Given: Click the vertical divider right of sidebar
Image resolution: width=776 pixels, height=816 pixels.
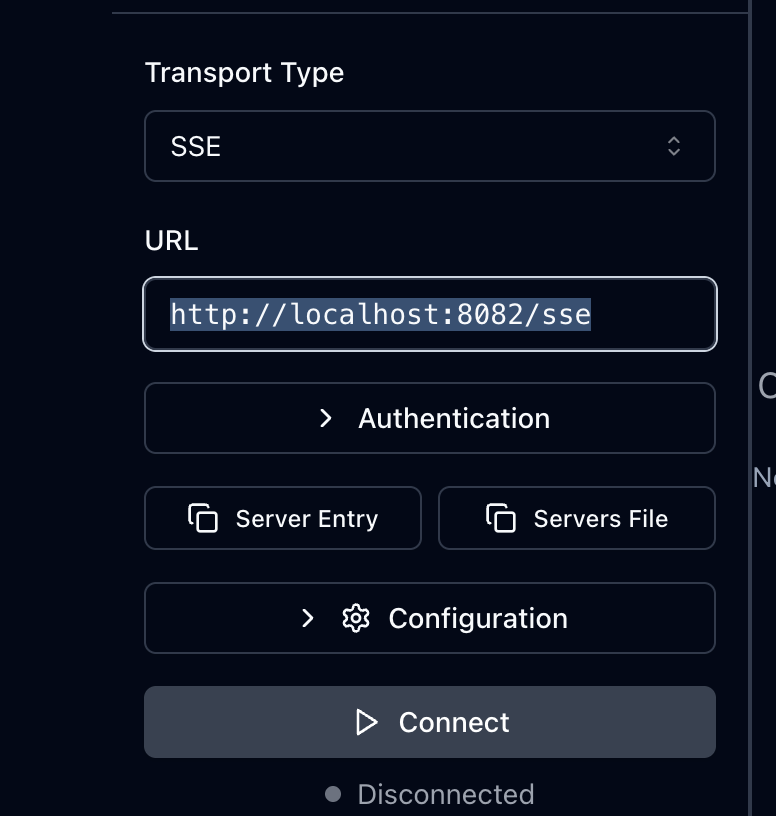Looking at the screenshot, I should (x=749, y=400).
